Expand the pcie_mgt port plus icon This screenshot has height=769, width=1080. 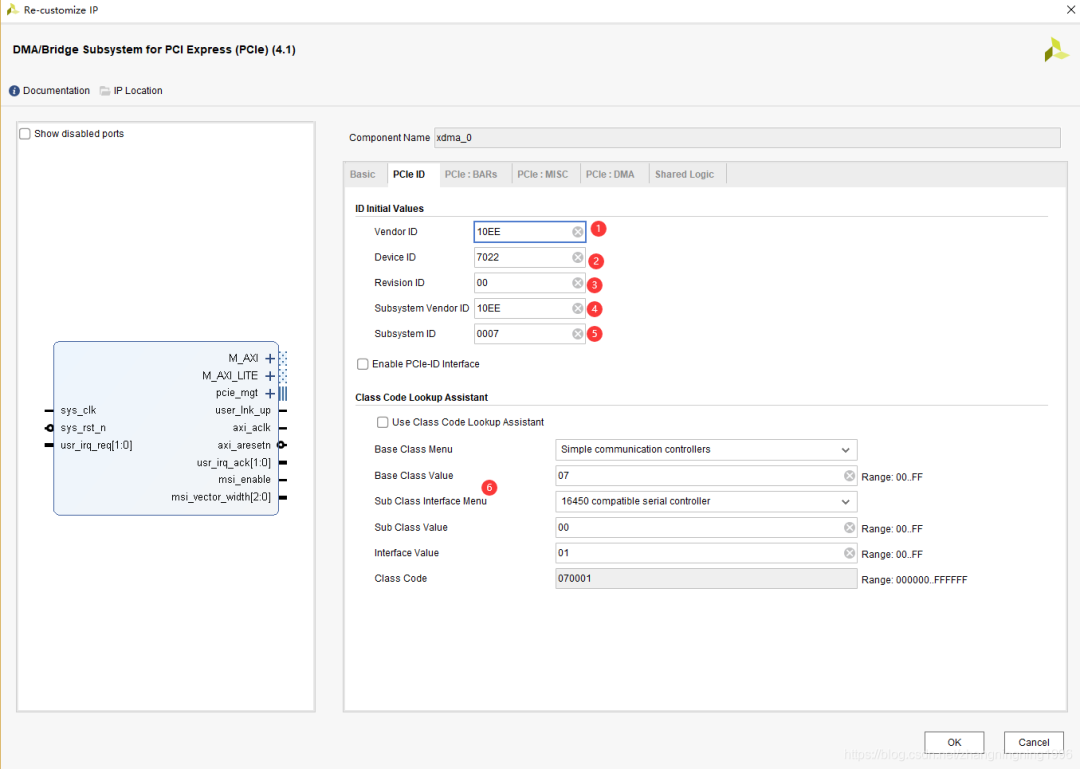(x=270, y=393)
